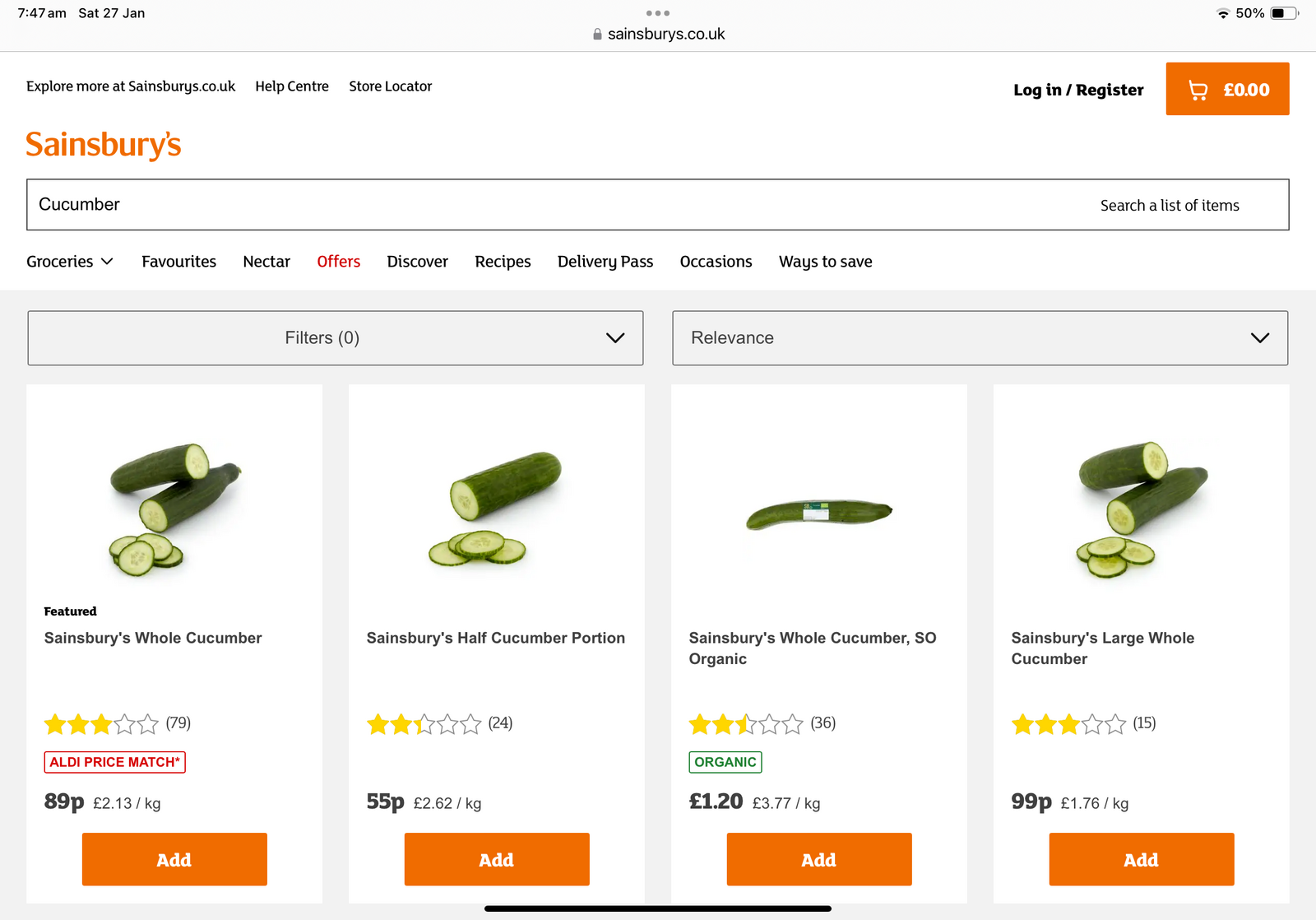
Task: Open the SO Organic cucumber product image
Action: [x=819, y=513]
